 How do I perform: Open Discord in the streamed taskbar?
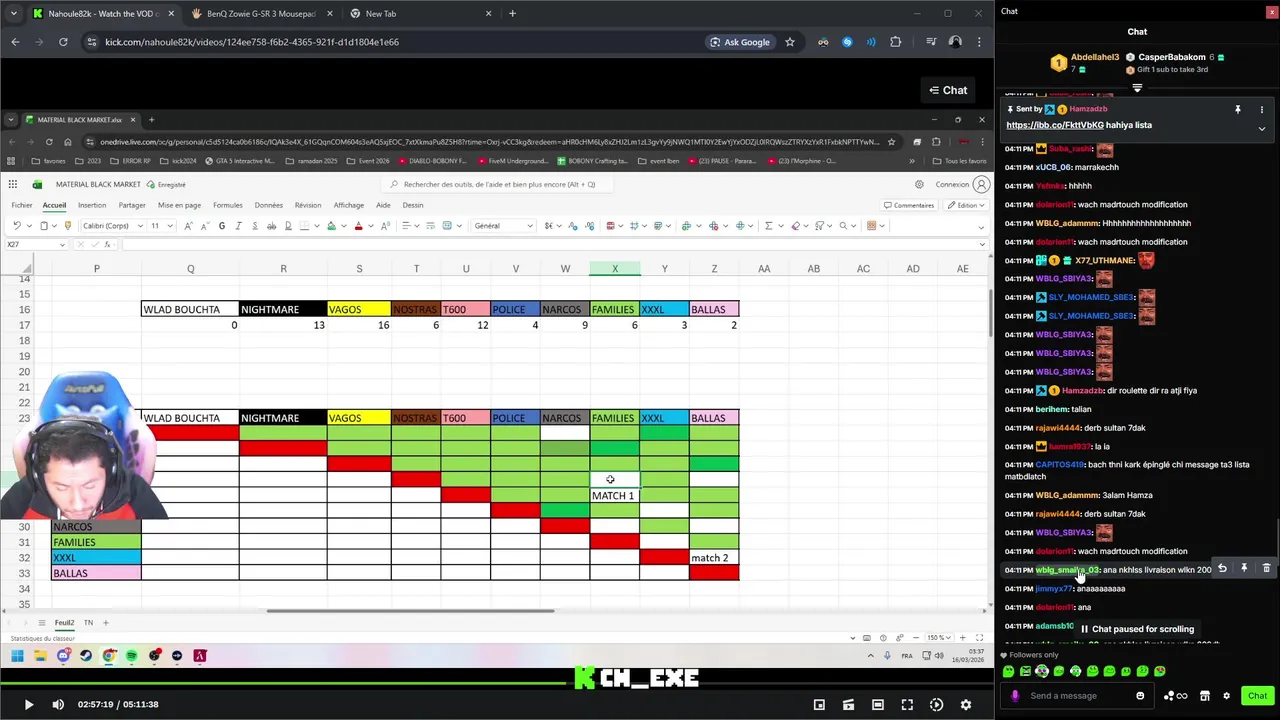pyautogui.click(x=63, y=656)
